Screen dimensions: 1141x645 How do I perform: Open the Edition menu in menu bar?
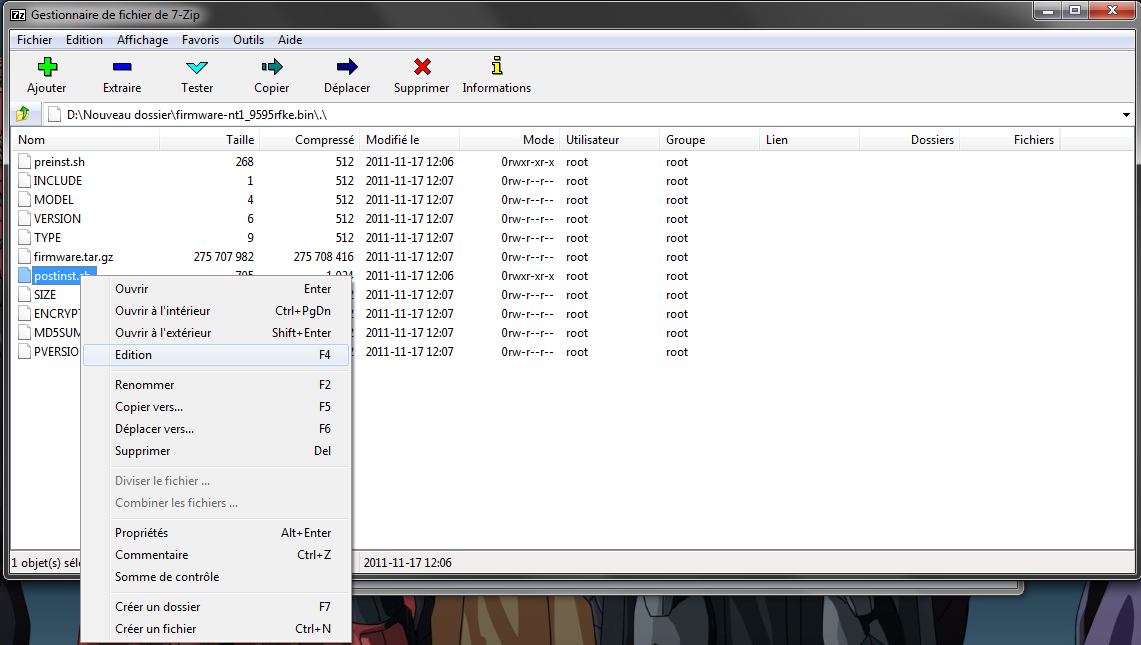(x=84, y=40)
